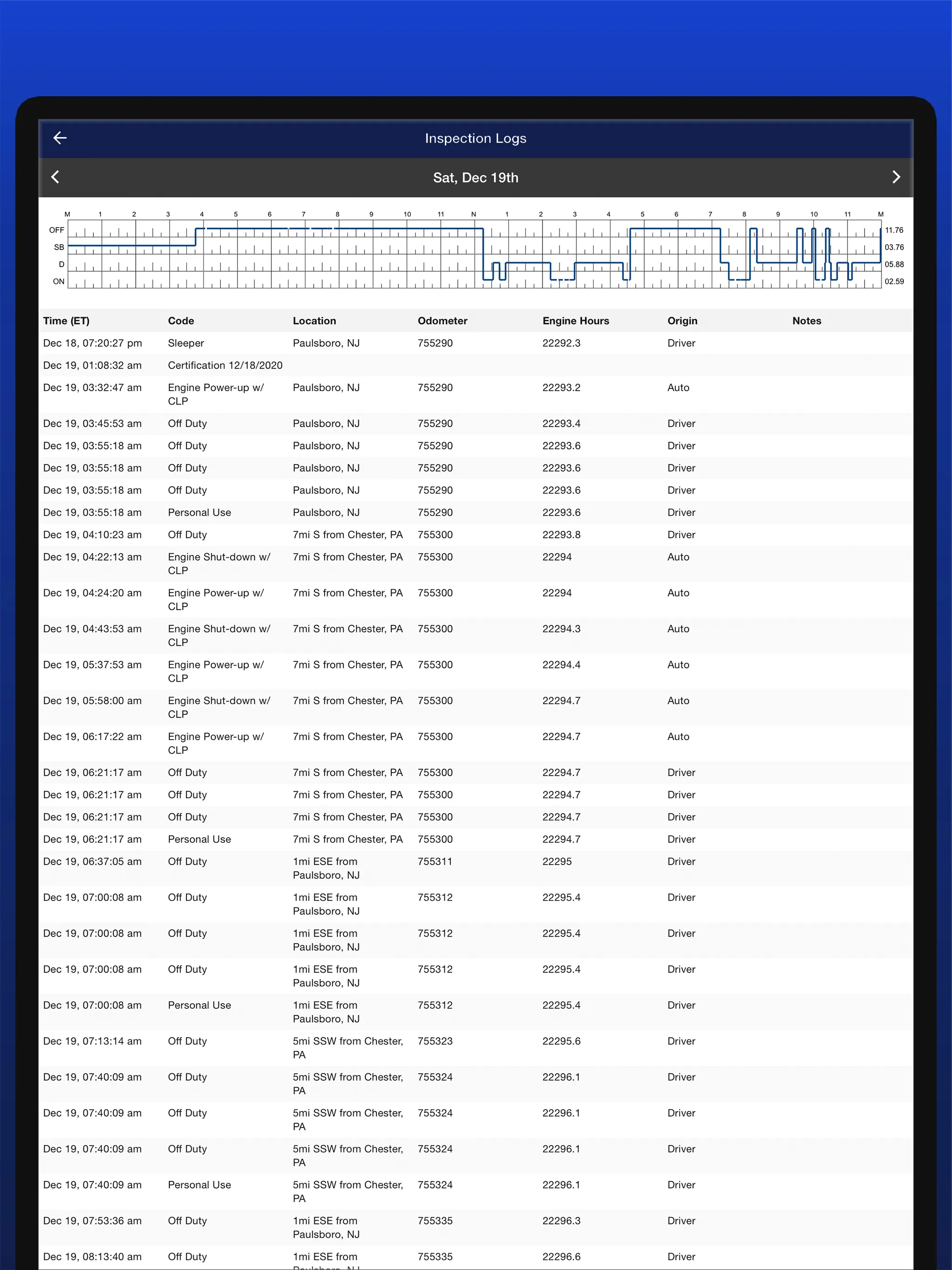
Task: Click Dec 19, 07:53:36 am time cell
Action: [x=92, y=1221]
